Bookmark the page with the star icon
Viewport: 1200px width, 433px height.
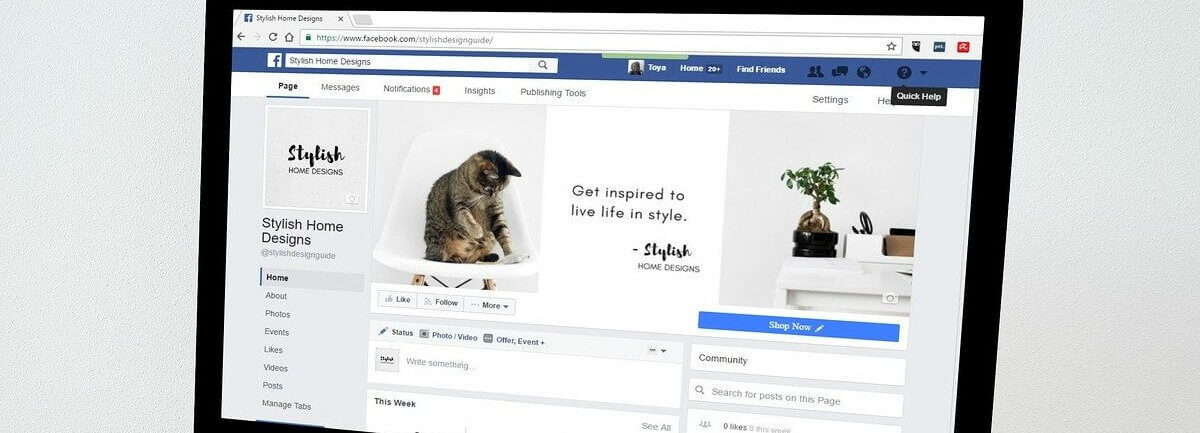click(x=891, y=46)
